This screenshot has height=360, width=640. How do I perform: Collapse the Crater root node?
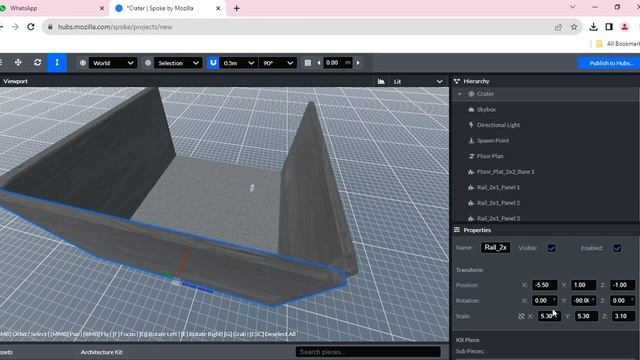pyautogui.click(x=460, y=94)
